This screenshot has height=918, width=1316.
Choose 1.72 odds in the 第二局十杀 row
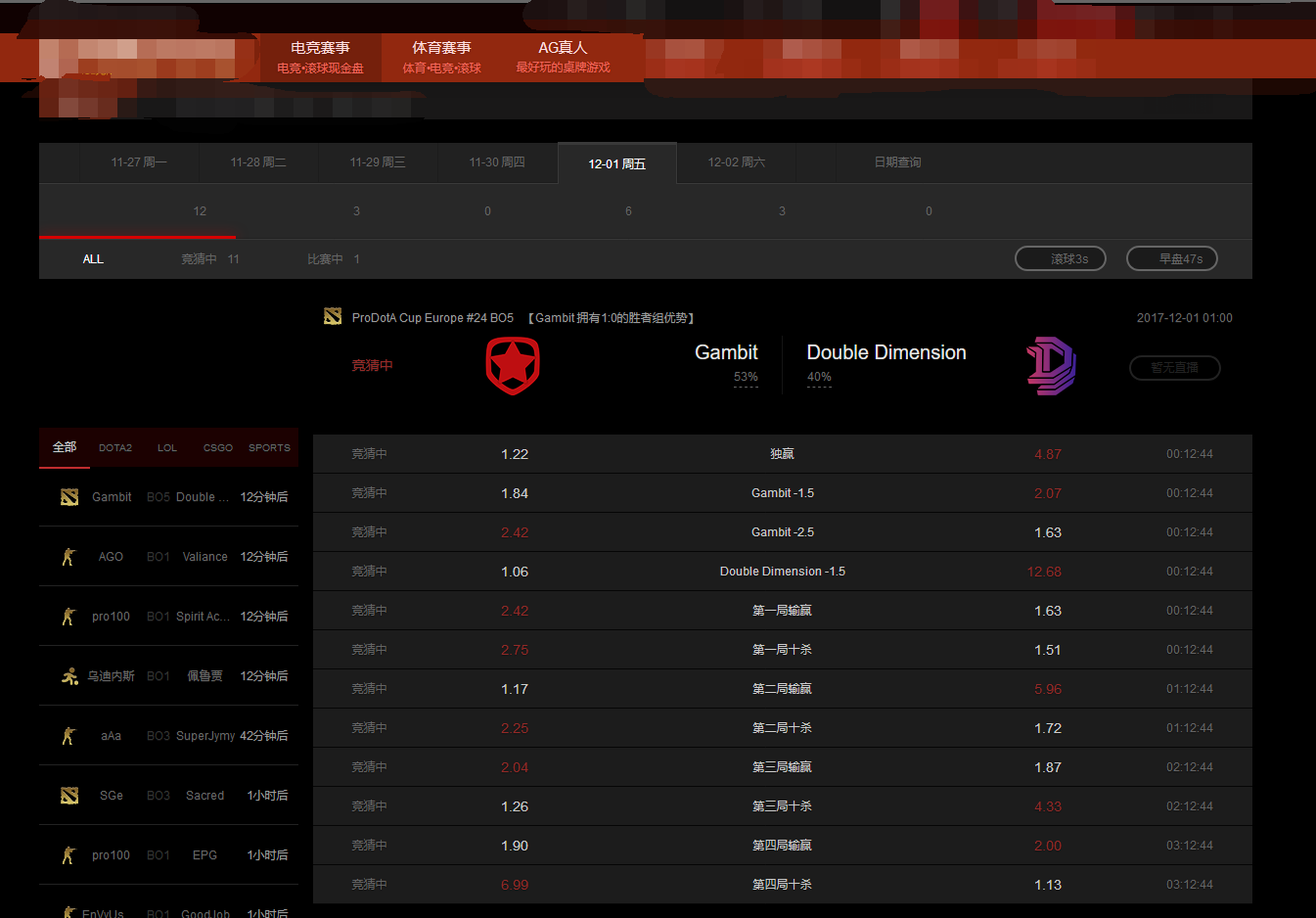tap(1048, 728)
